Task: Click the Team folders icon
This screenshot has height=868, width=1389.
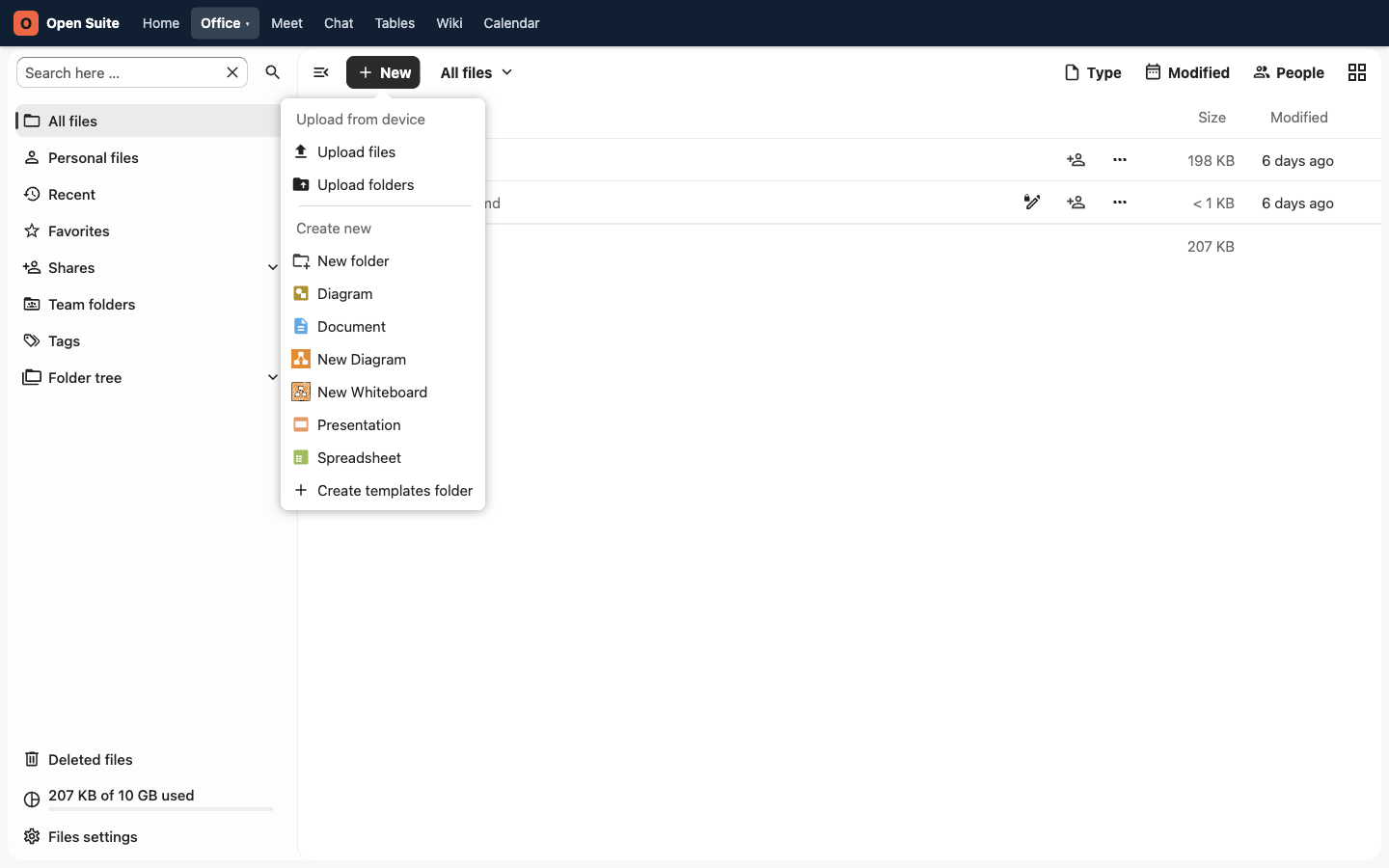Action: (32, 305)
